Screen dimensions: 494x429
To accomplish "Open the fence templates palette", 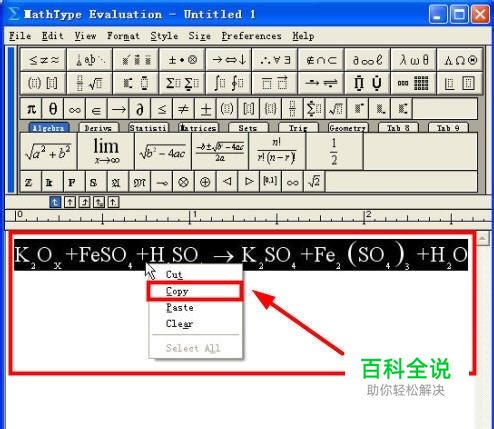I will 43,83.
